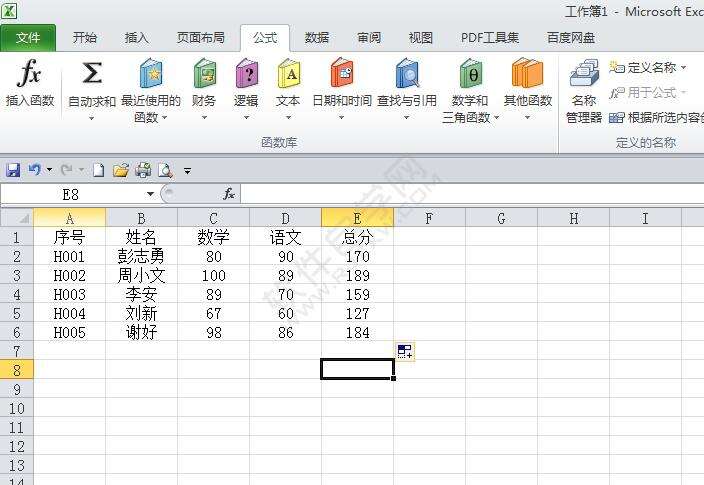Click cell containing 周小文

[x=141, y=275]
